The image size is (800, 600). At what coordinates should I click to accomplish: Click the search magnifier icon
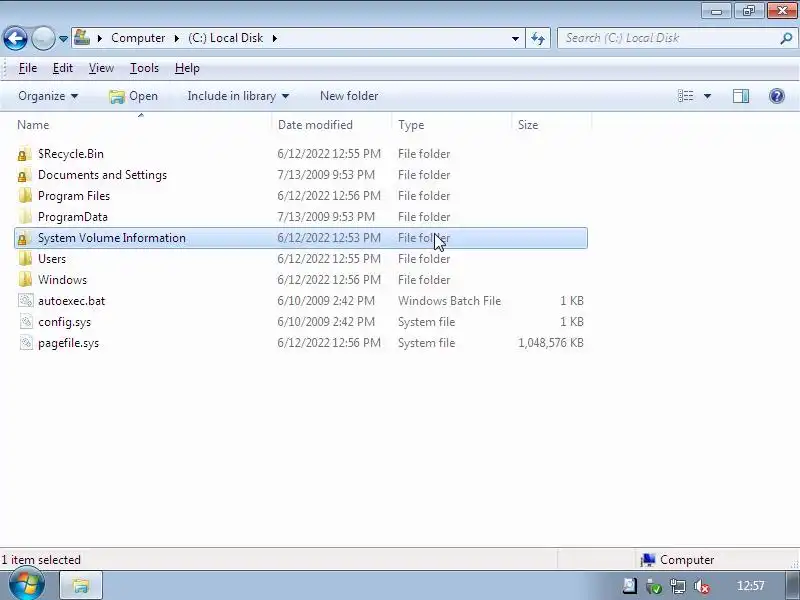pyautogui.click(x=786, y=38)
